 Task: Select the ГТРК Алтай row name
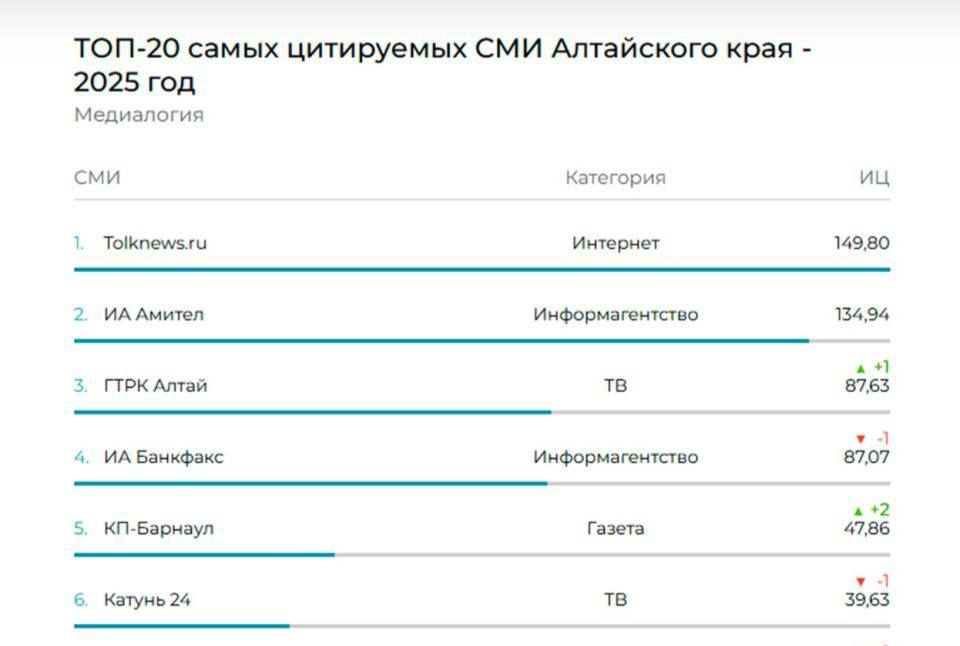click(155, 386)
